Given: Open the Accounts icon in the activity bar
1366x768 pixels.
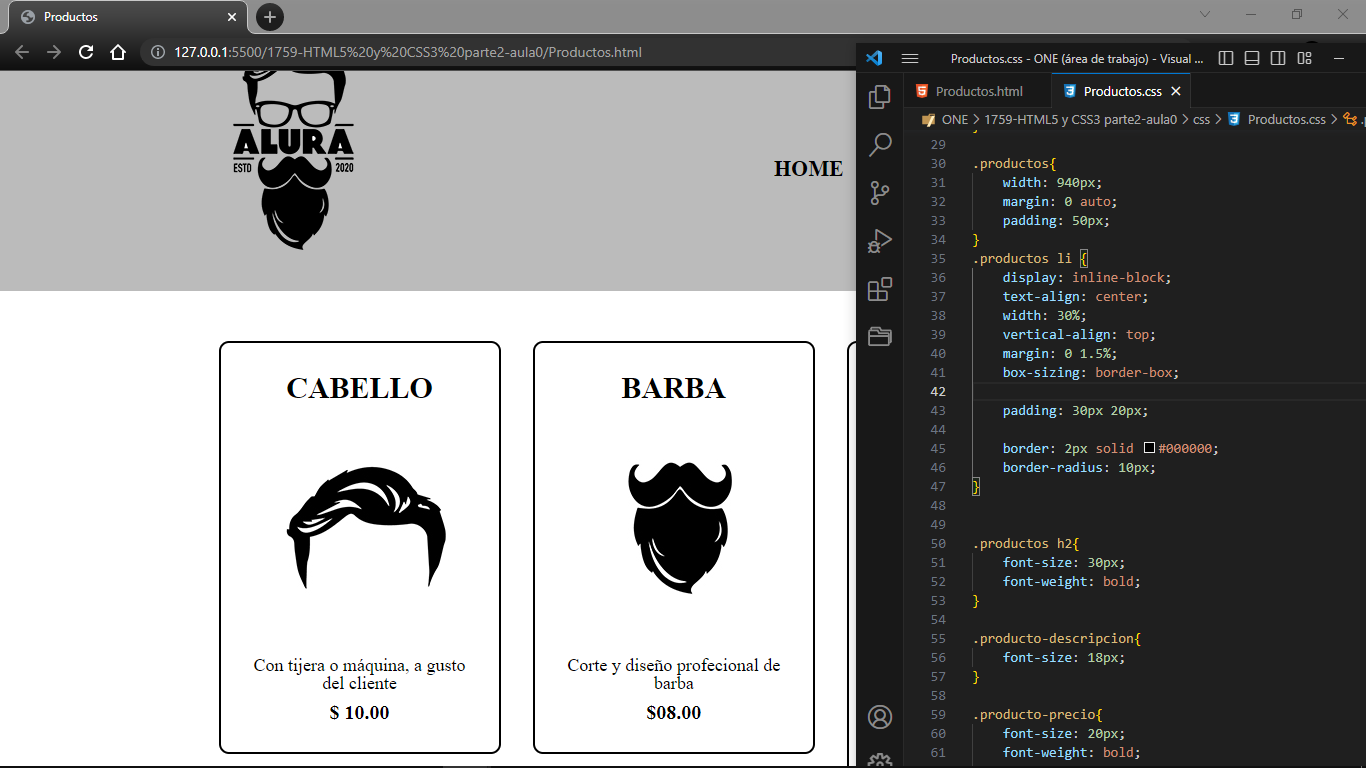Looking at the screenshot, I should tap(879, 717).
